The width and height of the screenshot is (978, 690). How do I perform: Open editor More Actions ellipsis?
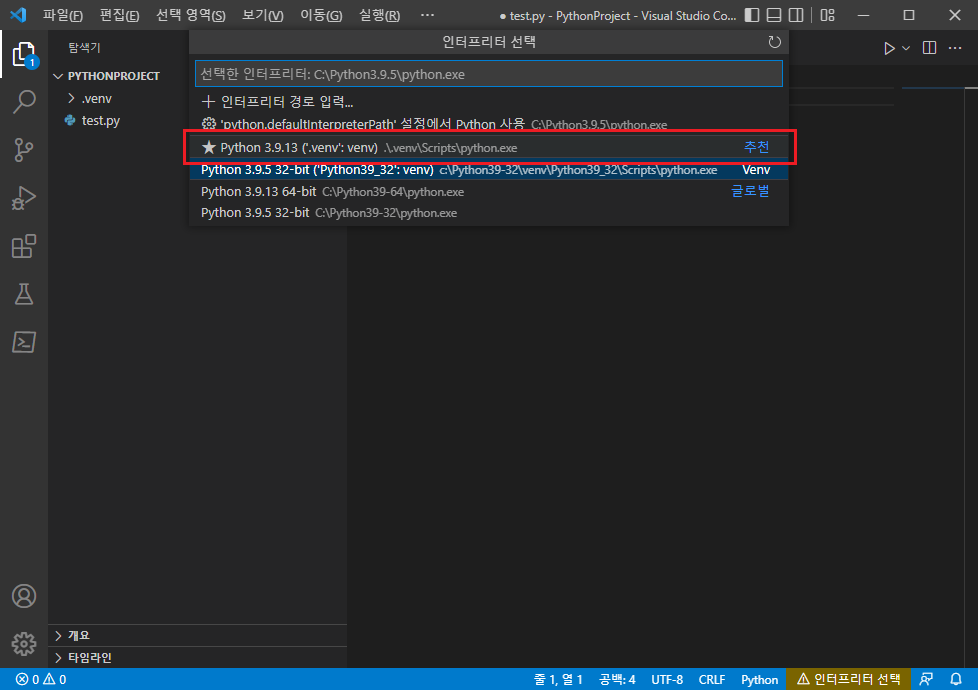(955, 48)
